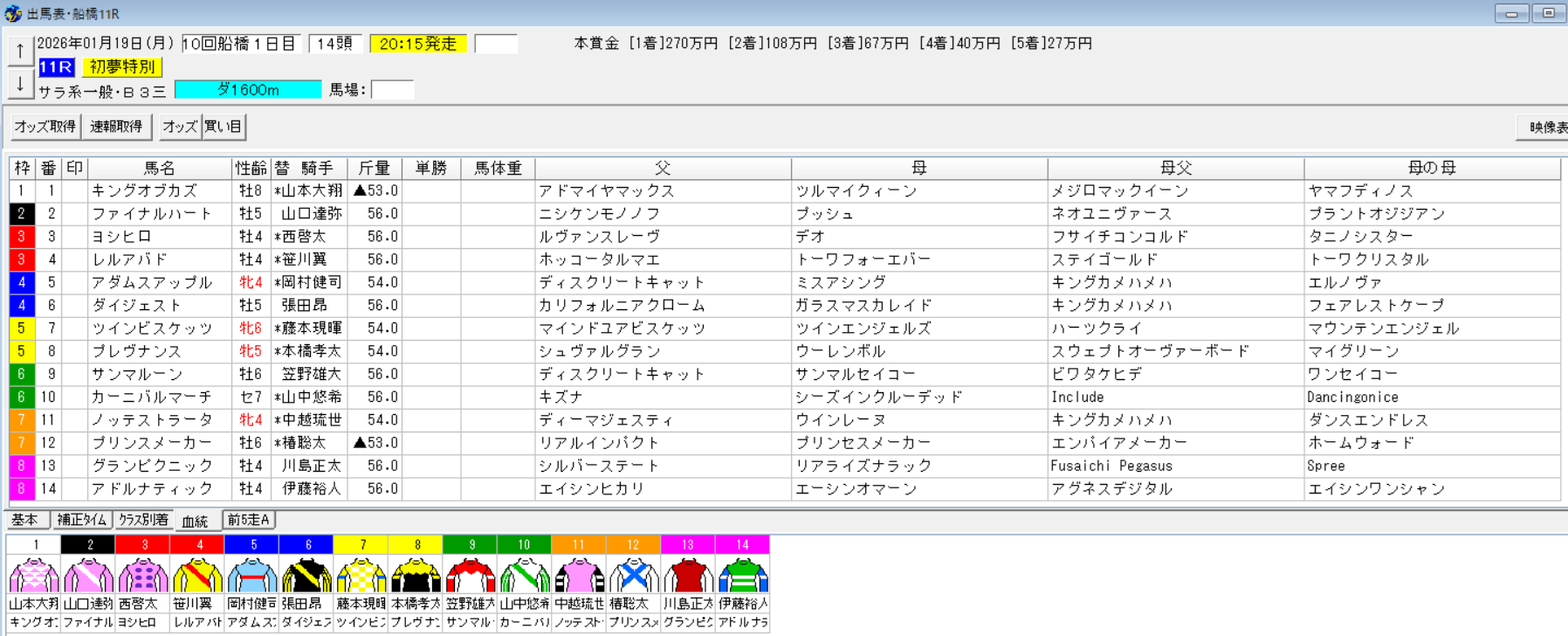
Task: Open the 買い目 panel
Action: pyautogui.click(x=224, y=127)
